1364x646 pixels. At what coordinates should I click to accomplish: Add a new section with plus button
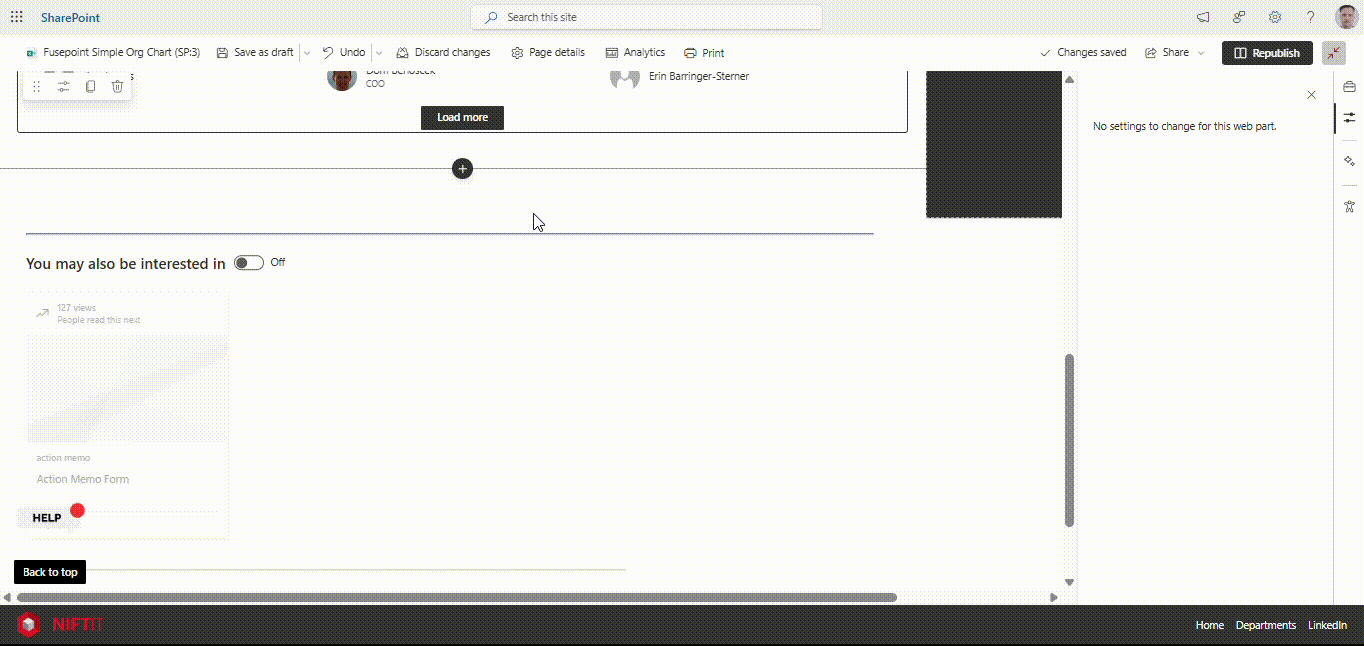pyautogui.click(x=462, y=169)
